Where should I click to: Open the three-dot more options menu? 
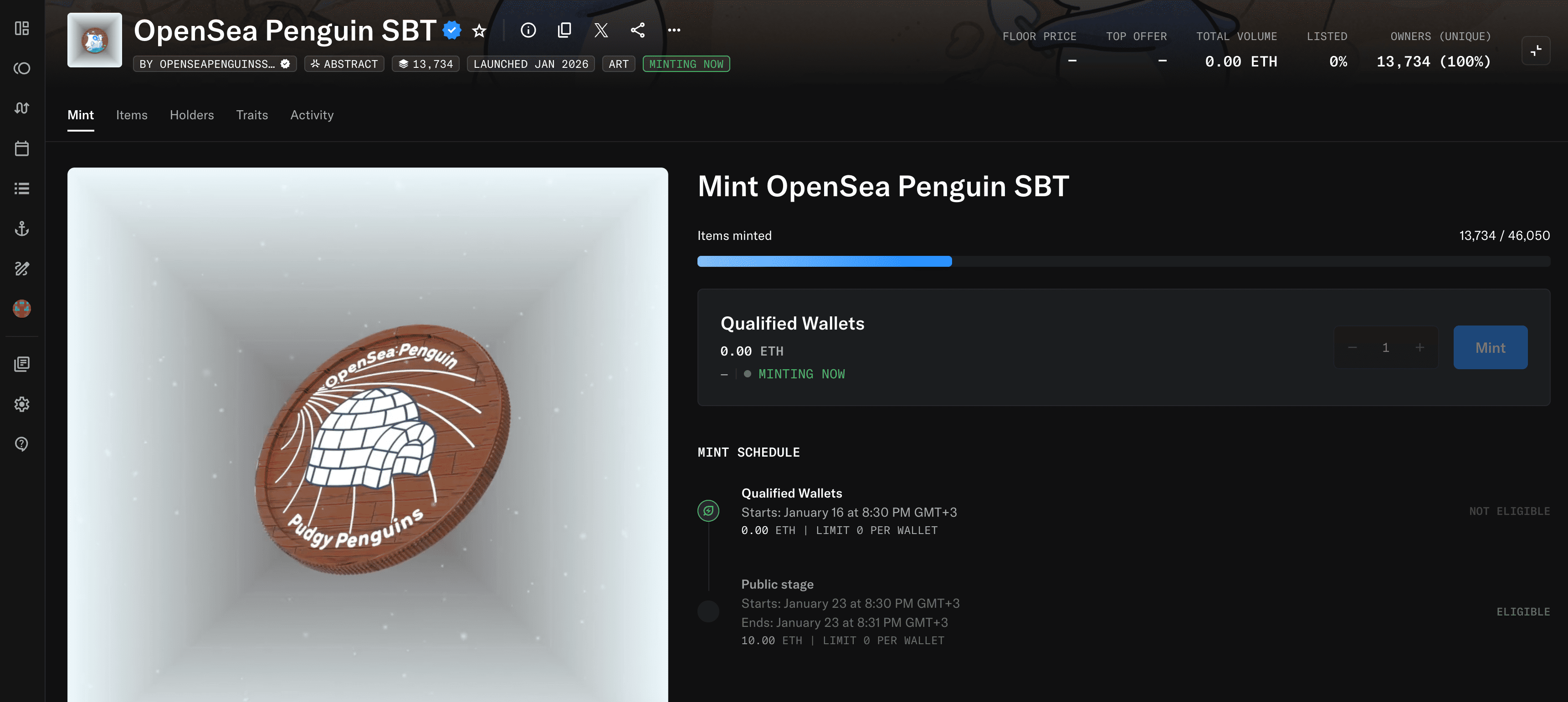click(674, 31)
